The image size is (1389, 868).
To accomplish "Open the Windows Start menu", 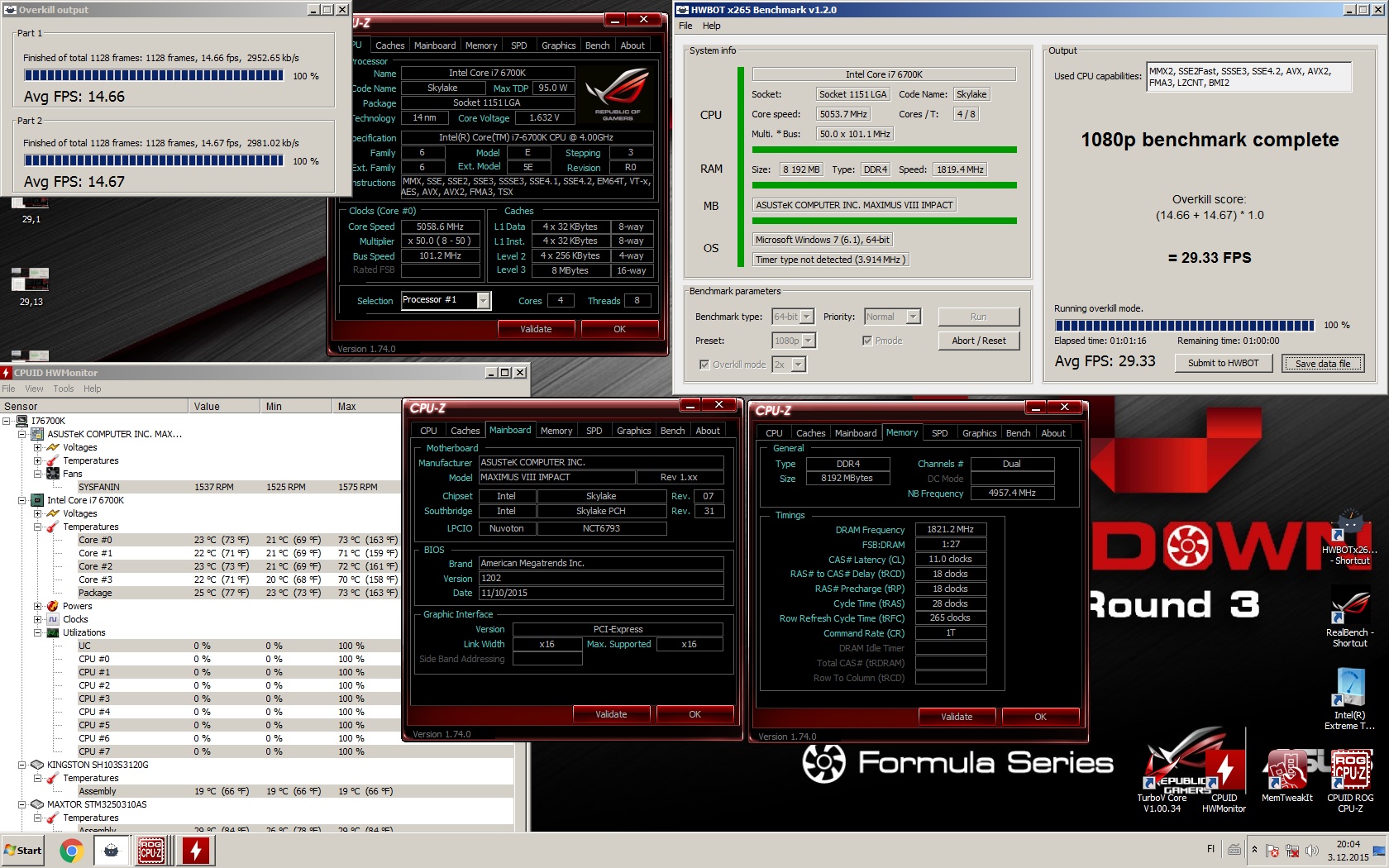I will click(x=23, y=851).
